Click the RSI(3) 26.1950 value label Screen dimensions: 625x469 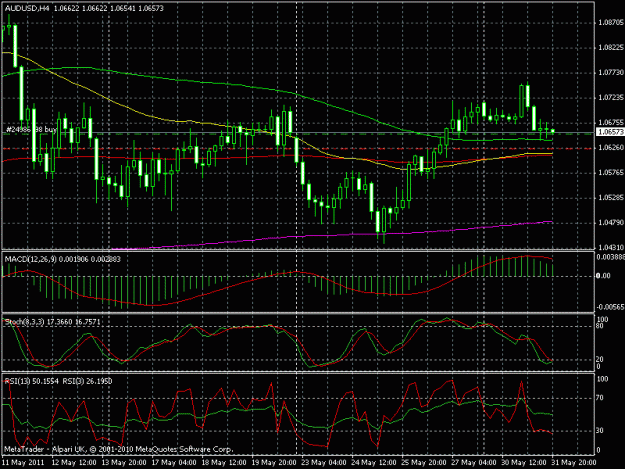[87, 381]
